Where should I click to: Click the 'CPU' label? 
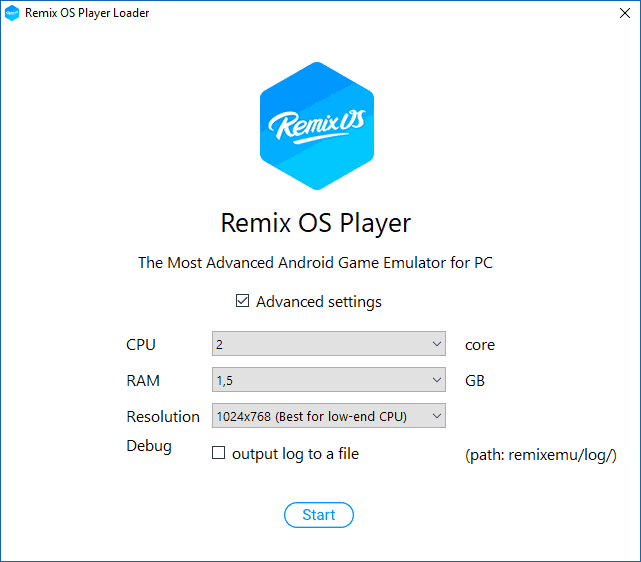[x=141, y=345]
